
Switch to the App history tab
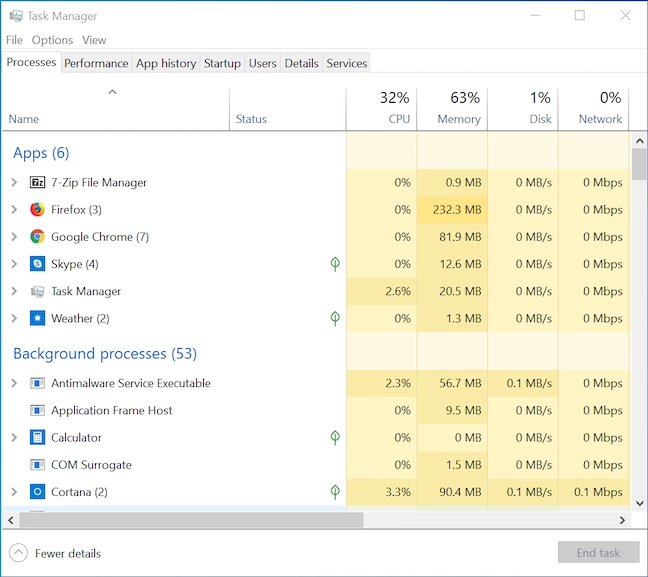(166, 63)
